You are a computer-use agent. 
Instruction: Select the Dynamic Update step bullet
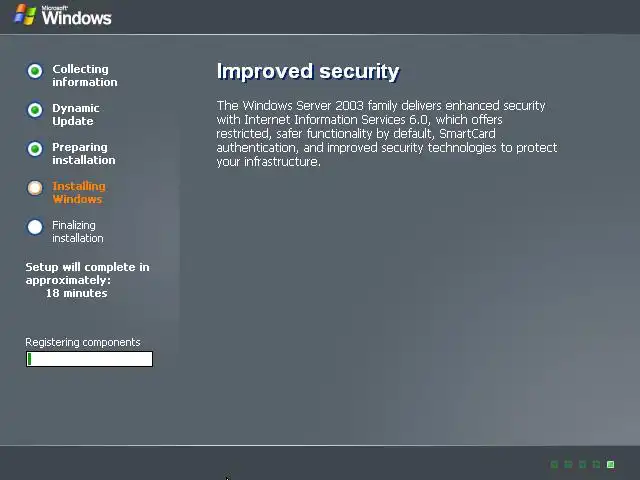35,110
